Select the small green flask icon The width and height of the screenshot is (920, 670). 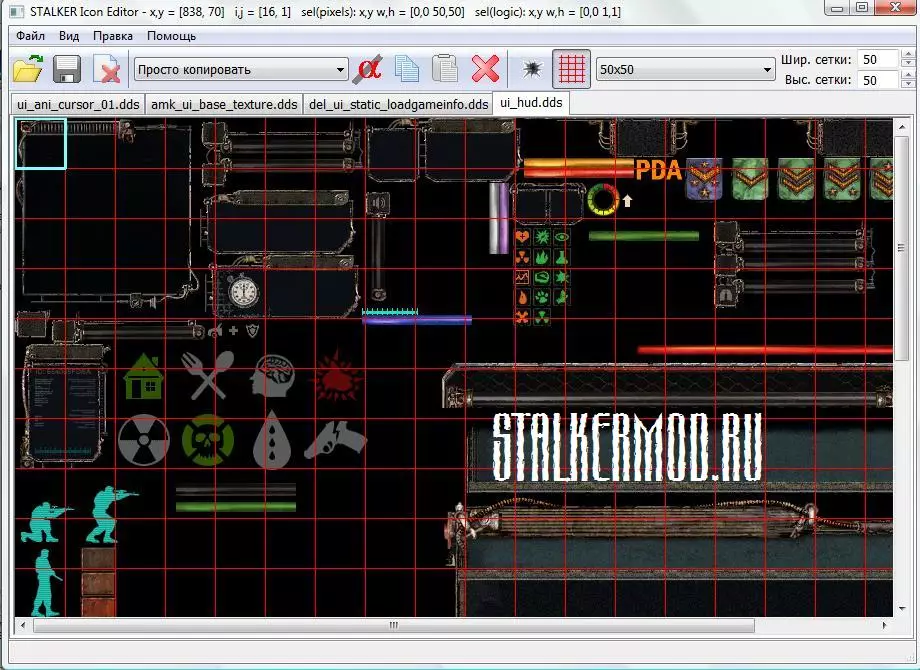pyautogui.click(x=562, y=257)
